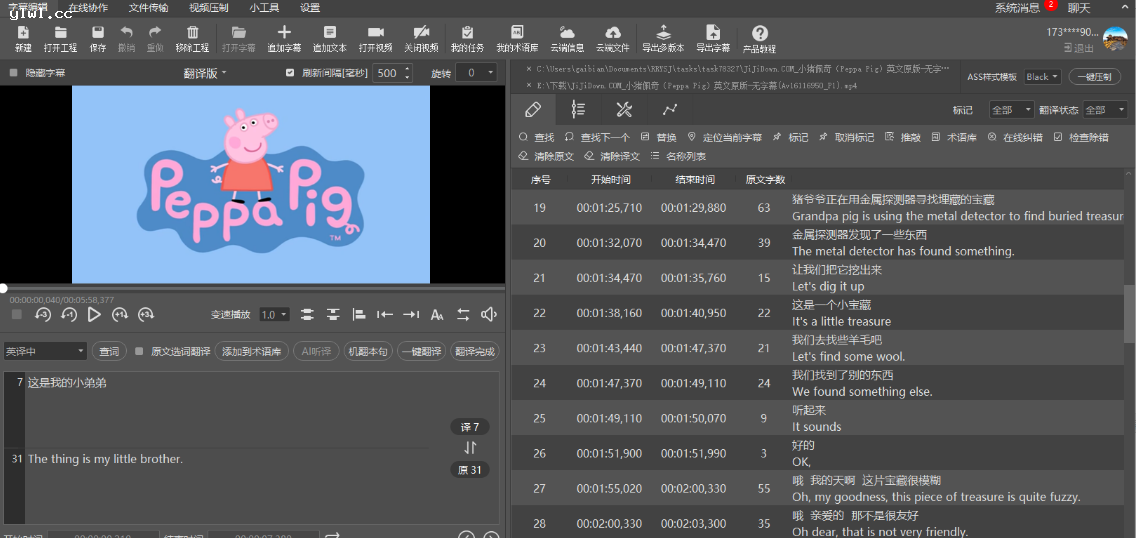Click the 新建 (New) toolbar icon
Viewport: 1136px width, 538px height.
click(23, 33)
